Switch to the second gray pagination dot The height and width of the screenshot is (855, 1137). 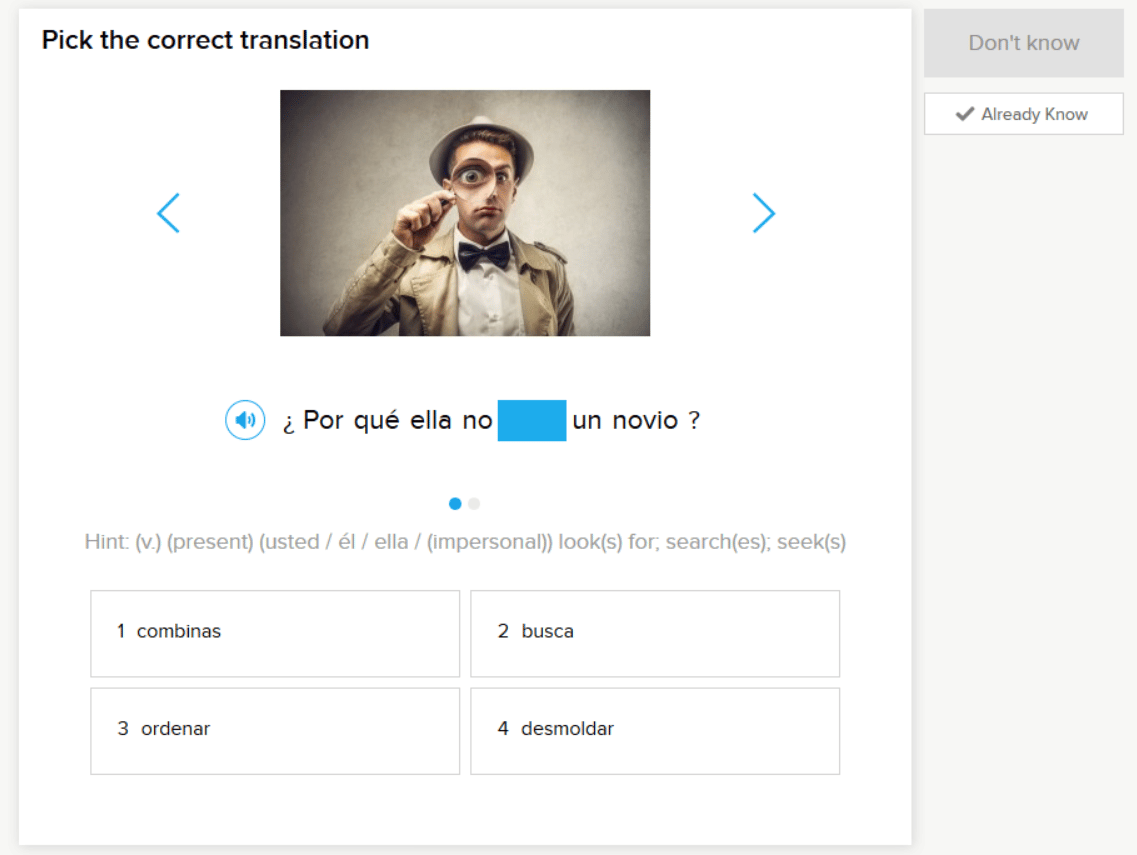[474, 504]
